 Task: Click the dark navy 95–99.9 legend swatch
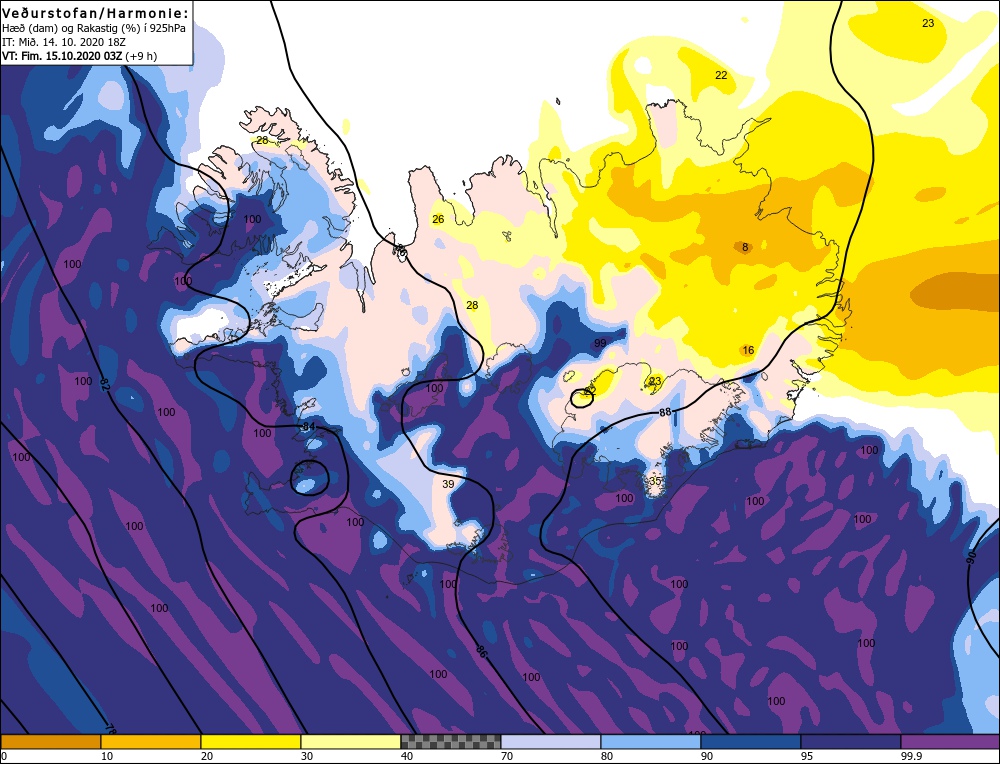(x=851, y=742)
